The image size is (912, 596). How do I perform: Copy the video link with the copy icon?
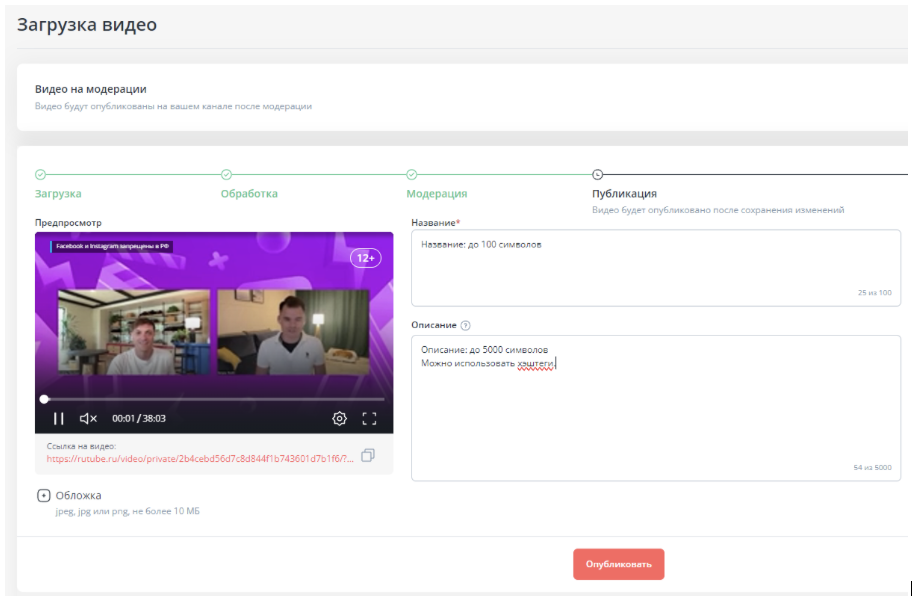(368, 455)
